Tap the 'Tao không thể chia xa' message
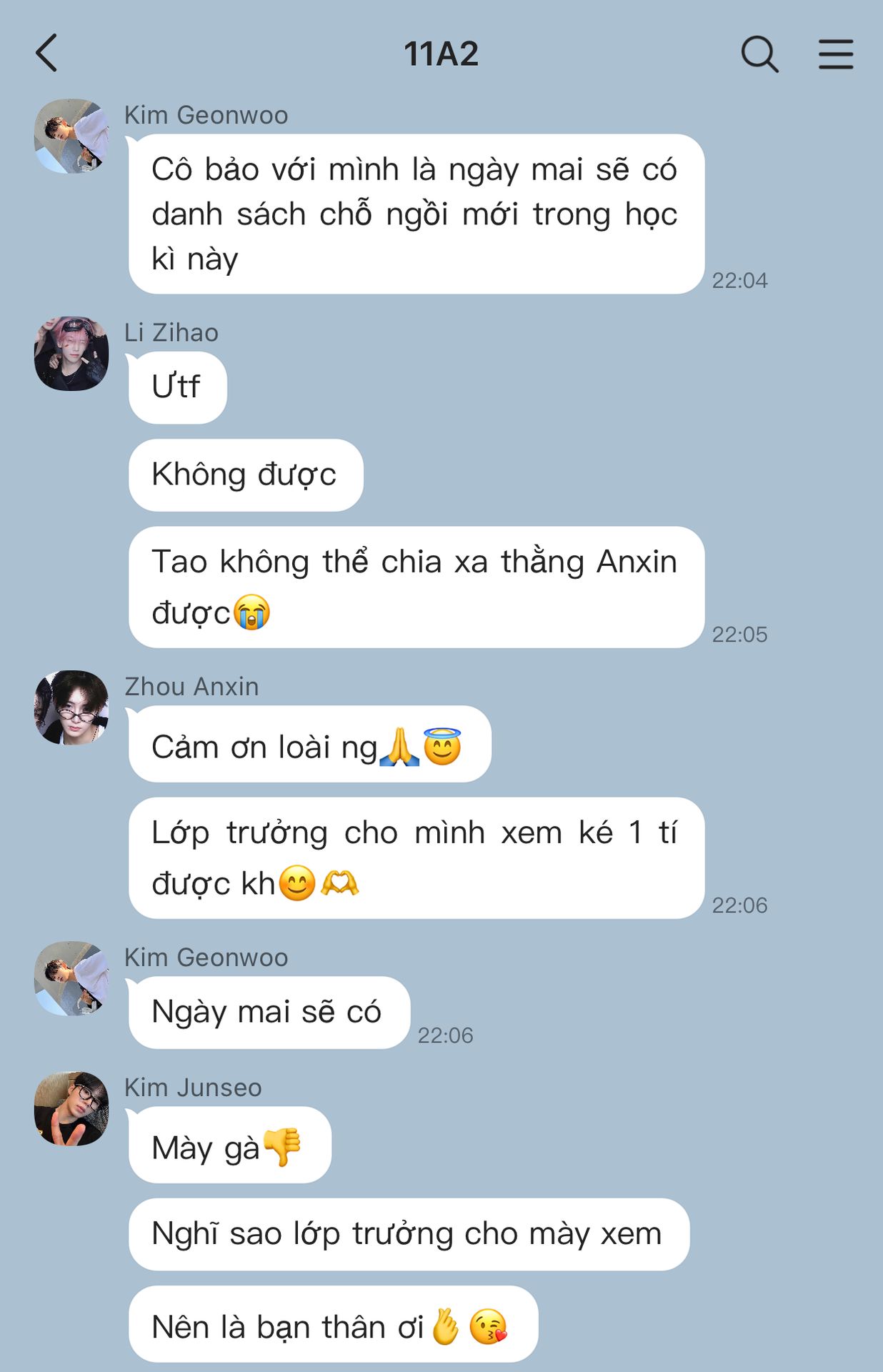Screen dimensions: 883x1372 click(416, 587)
